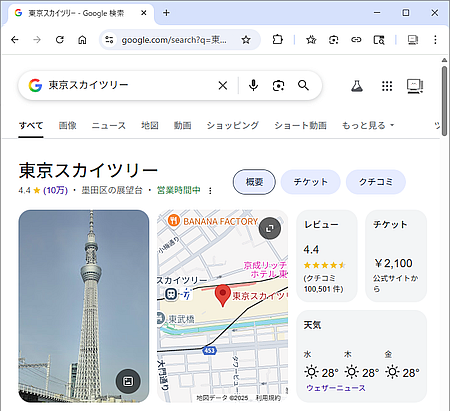Click the 営業時間中 status text
The height and width of the screenshot is (411, 450).
(x=179, y=190)
